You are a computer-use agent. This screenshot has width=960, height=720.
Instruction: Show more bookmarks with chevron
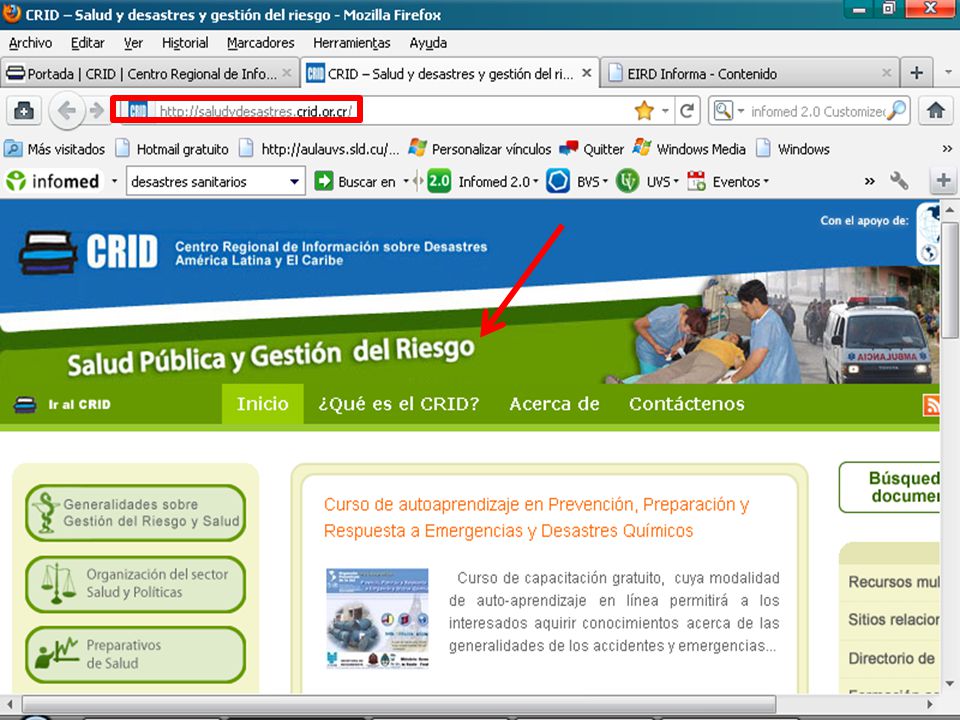[x=947, y=149]
